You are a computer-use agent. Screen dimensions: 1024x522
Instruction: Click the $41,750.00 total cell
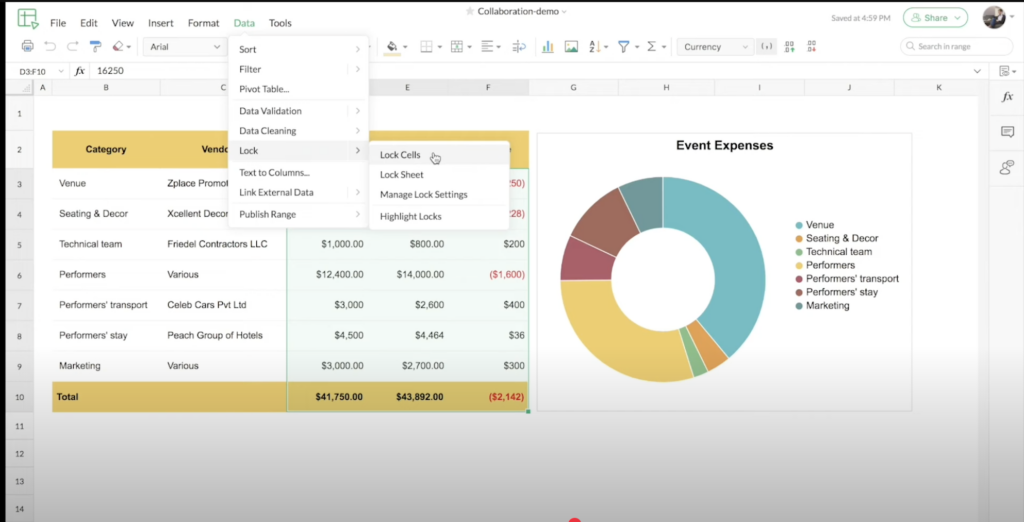coord(328,397)
